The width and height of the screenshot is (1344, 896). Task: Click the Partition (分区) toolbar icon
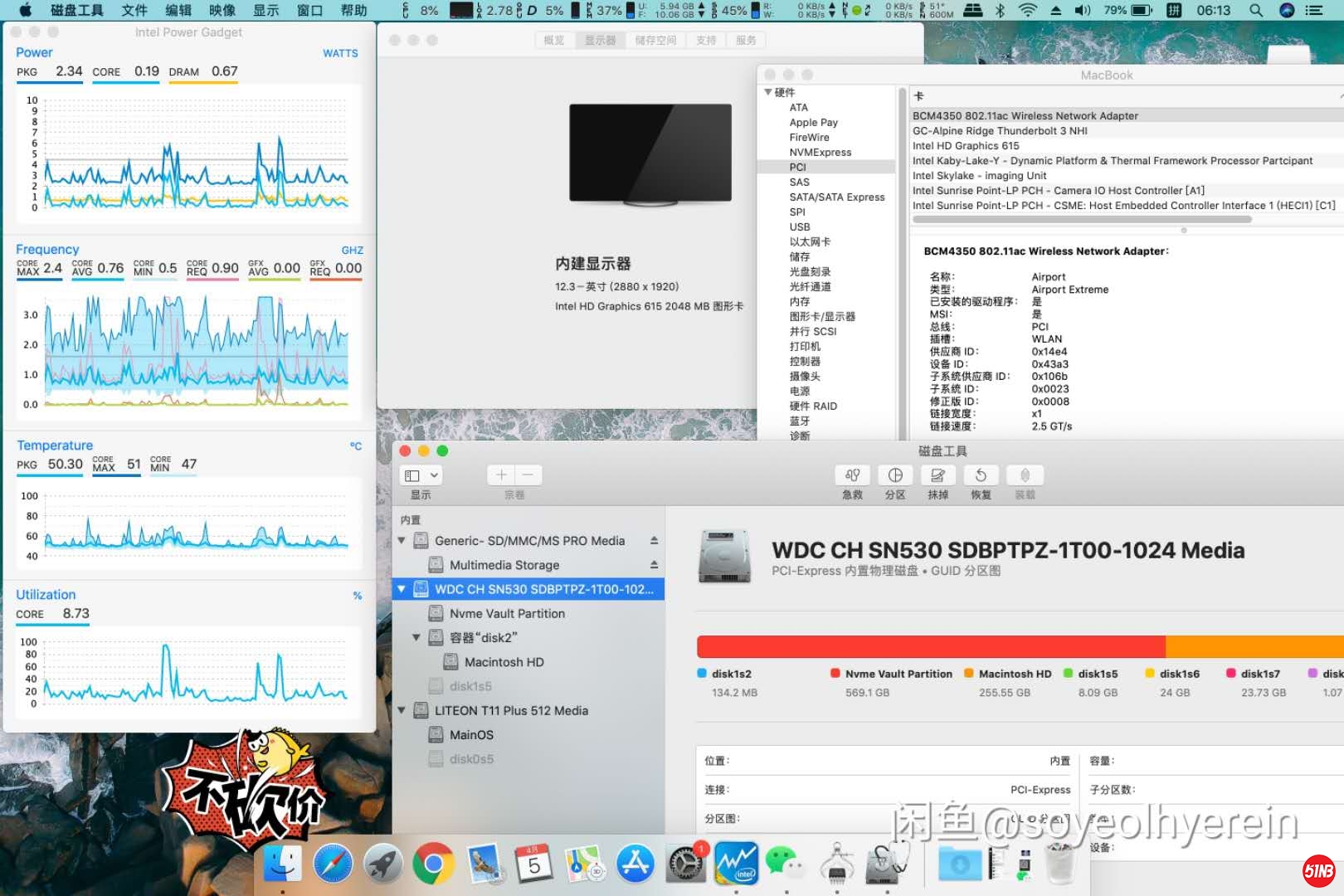pyautogui.click(x=895, y=475)
